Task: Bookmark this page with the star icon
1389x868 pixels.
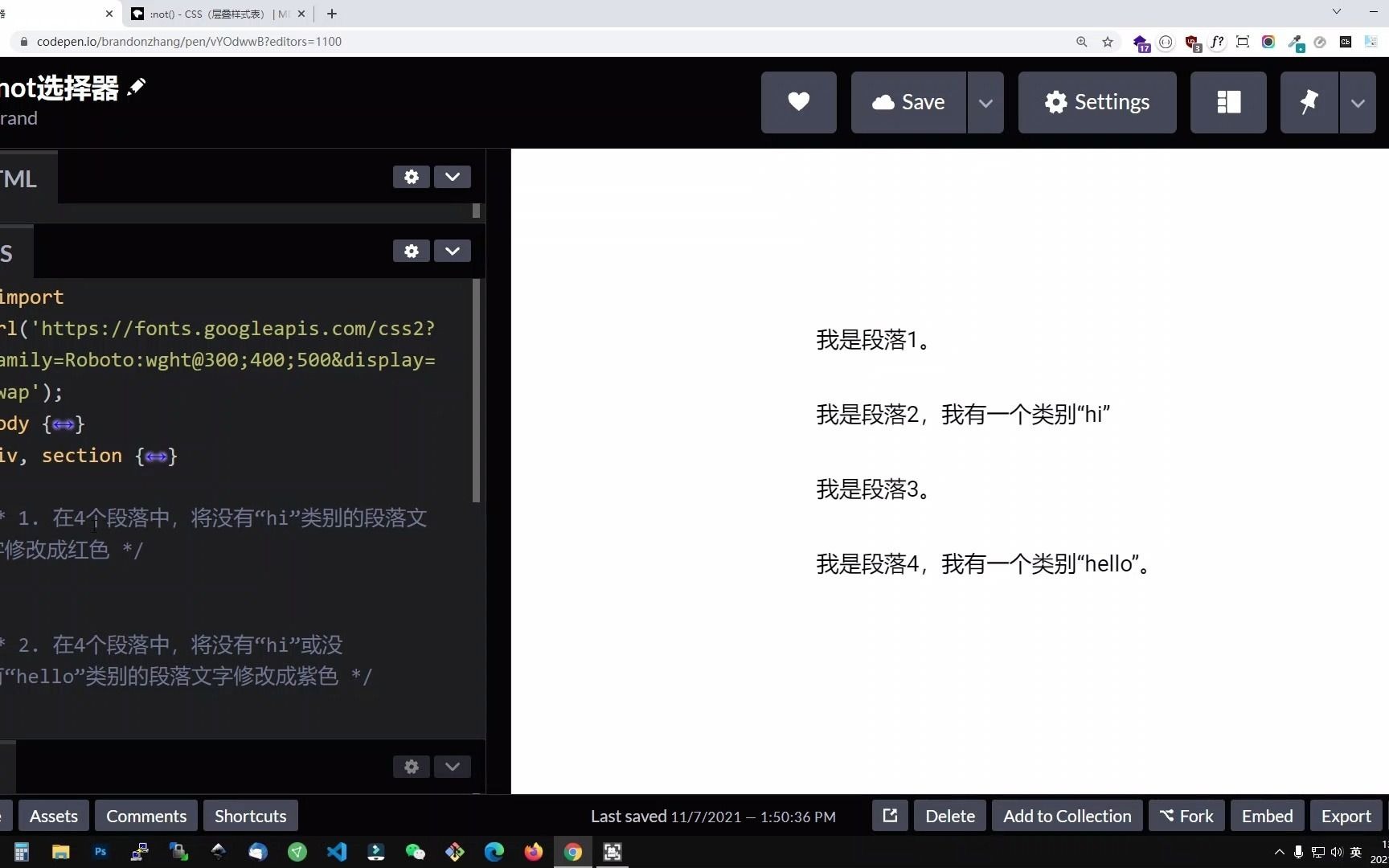Action: point(1108,42)
